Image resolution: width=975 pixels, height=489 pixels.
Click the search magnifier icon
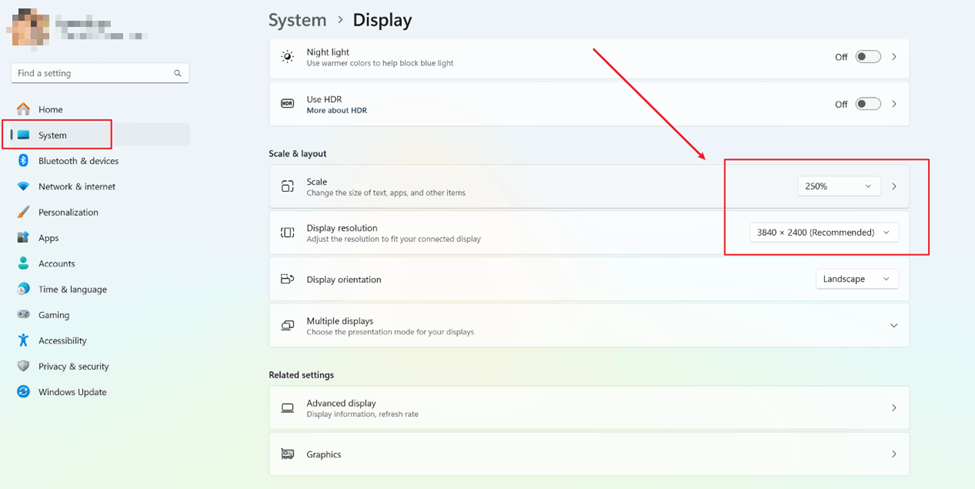177,73
